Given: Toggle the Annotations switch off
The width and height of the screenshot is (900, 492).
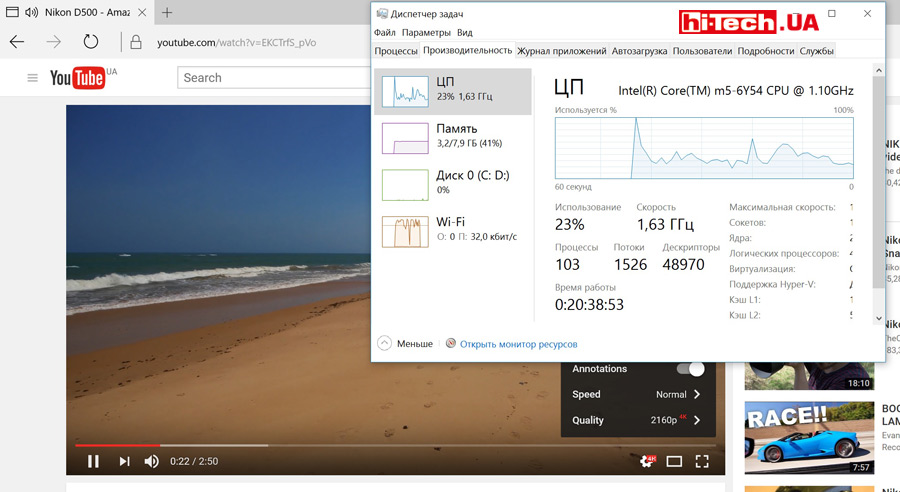Looking at the screenshot, I should 690,369.
